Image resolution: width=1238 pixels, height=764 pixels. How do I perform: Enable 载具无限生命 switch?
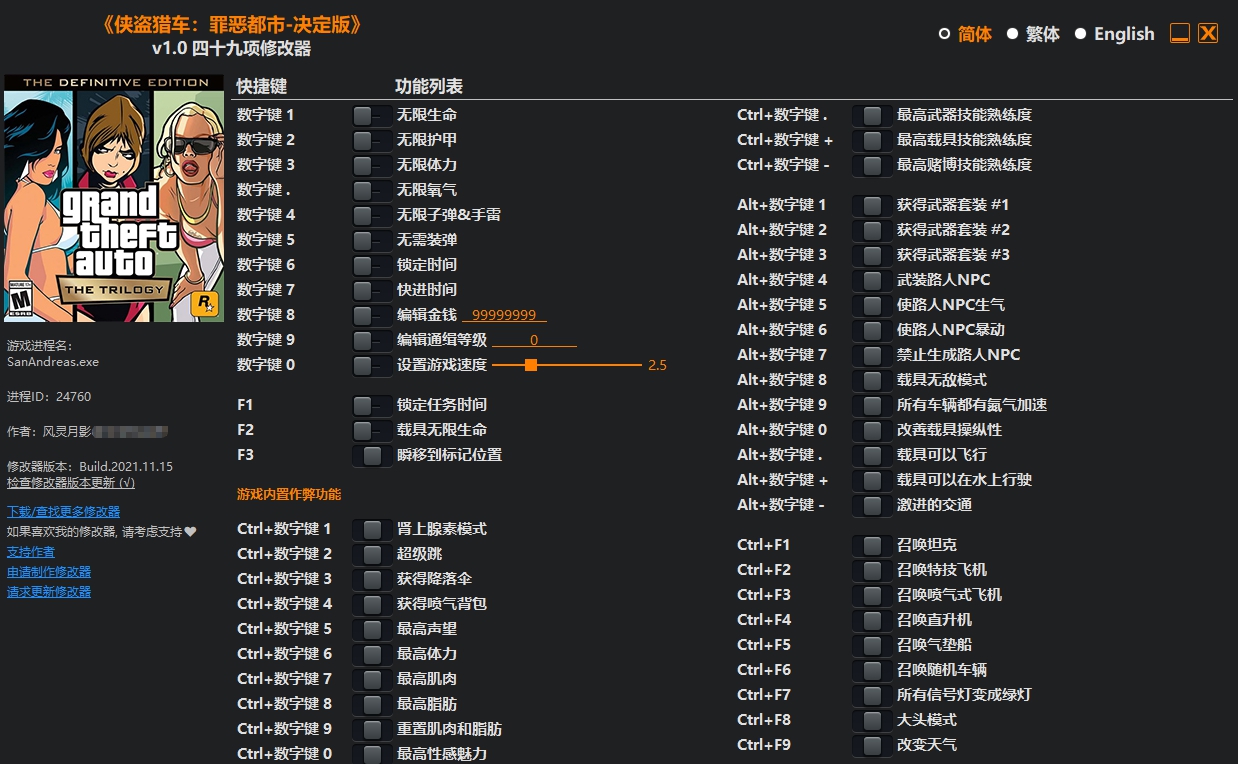[x=372, y=430]
